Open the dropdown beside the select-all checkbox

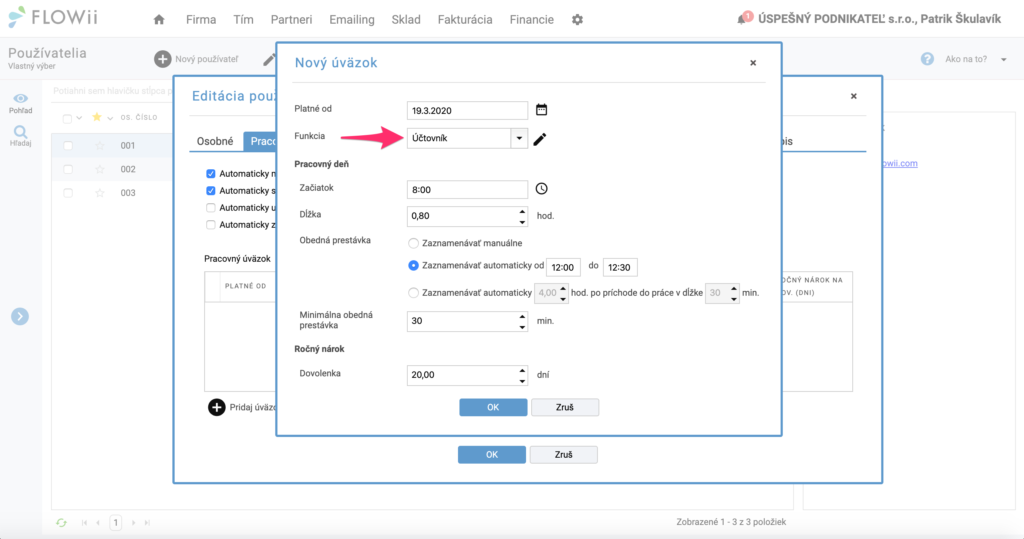click(79, 118)
